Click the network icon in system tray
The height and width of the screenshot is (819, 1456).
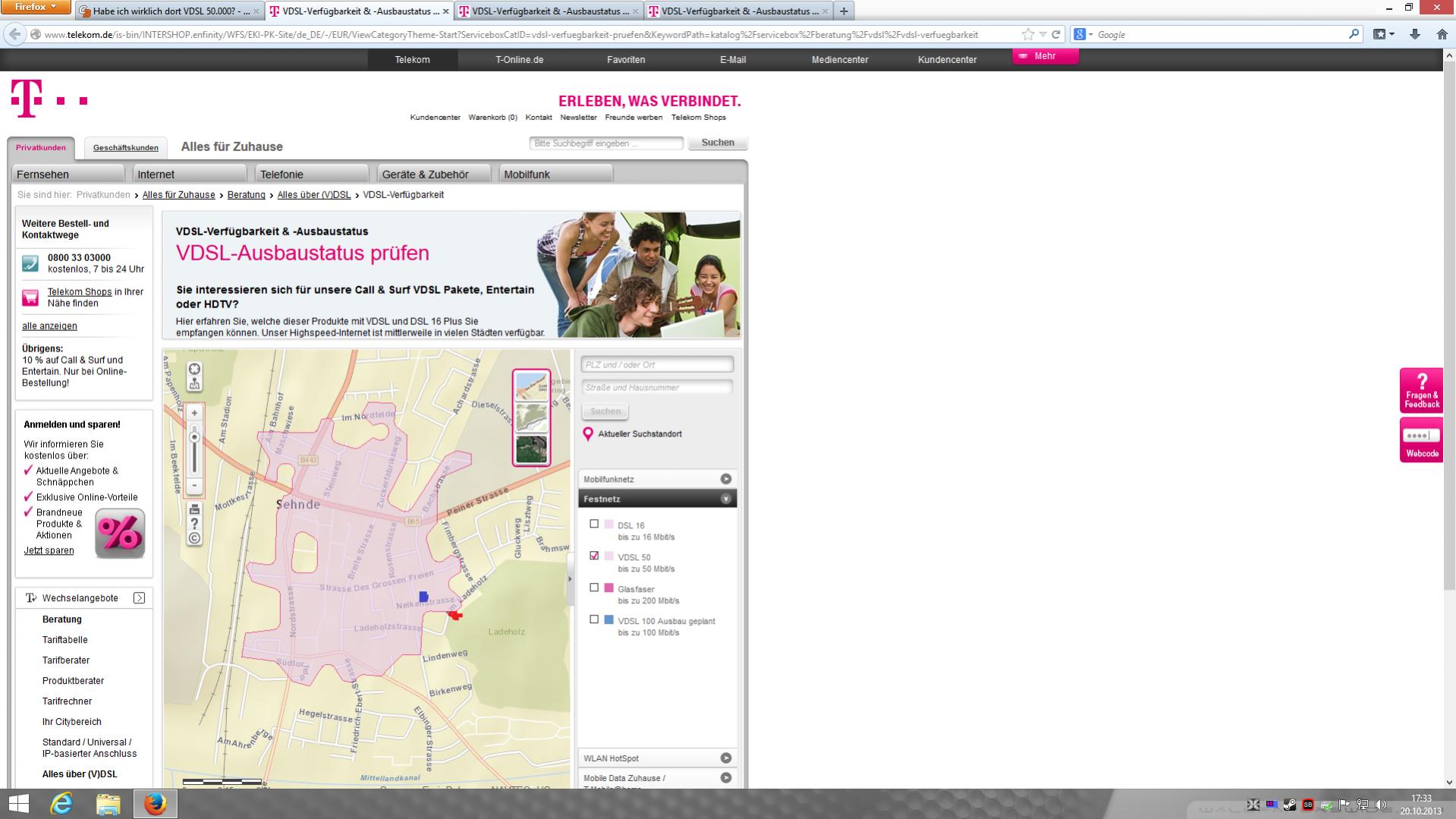1363,805
